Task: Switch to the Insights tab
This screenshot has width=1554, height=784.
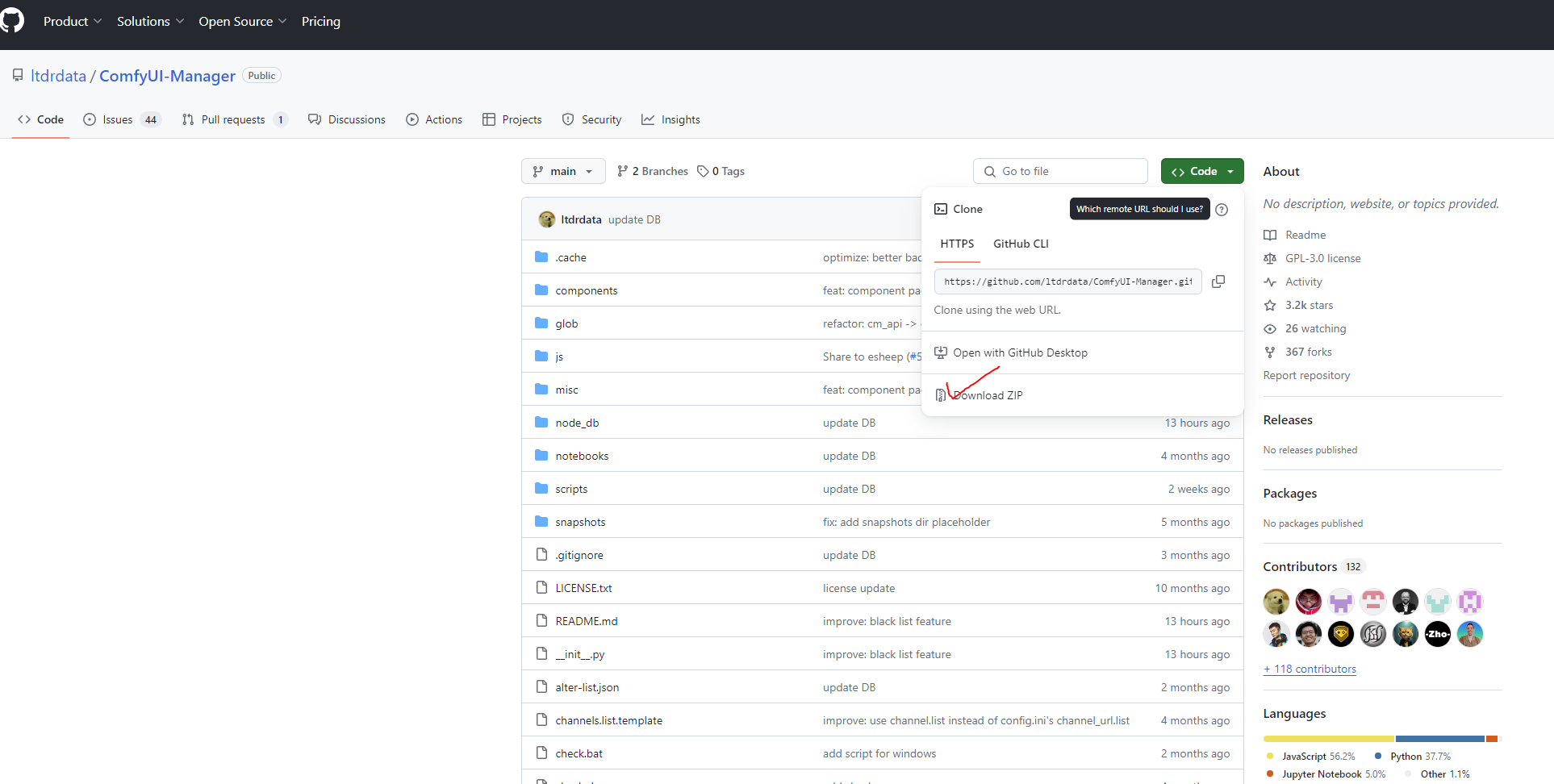Action: (x=670, y=119)
